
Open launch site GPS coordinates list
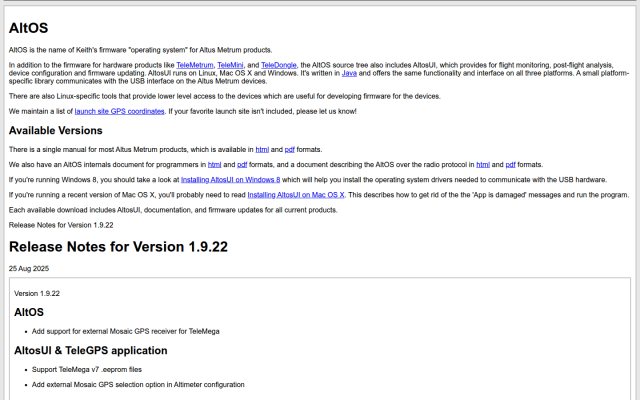pos(120,111)
